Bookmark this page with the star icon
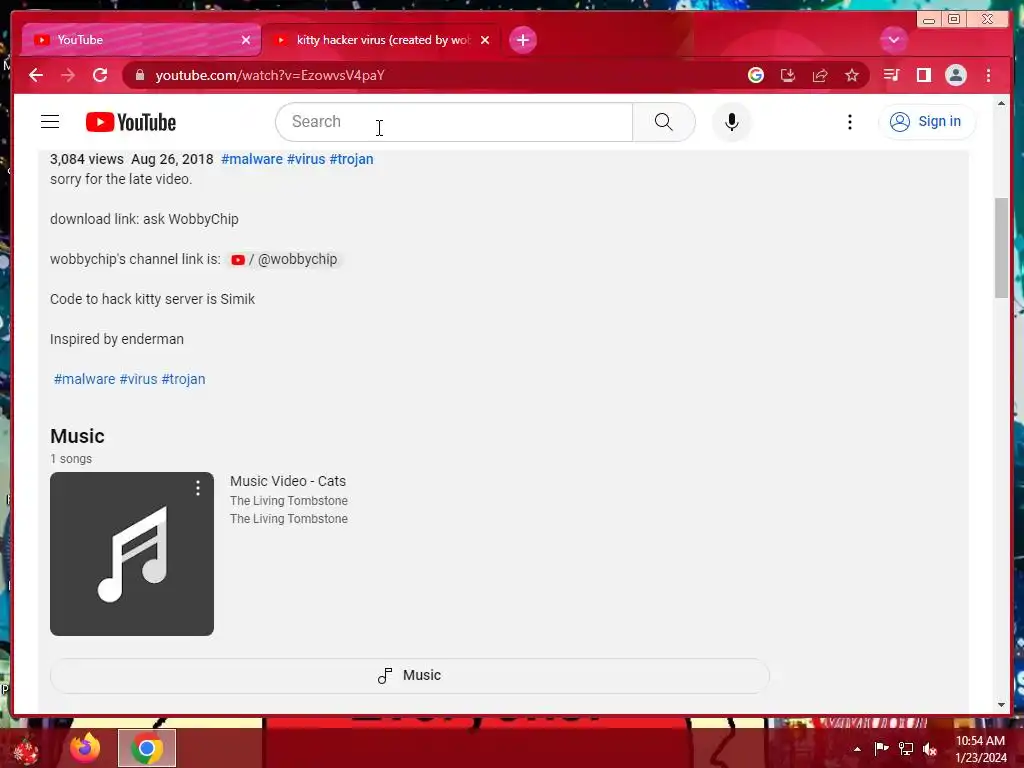 (852, 75)
